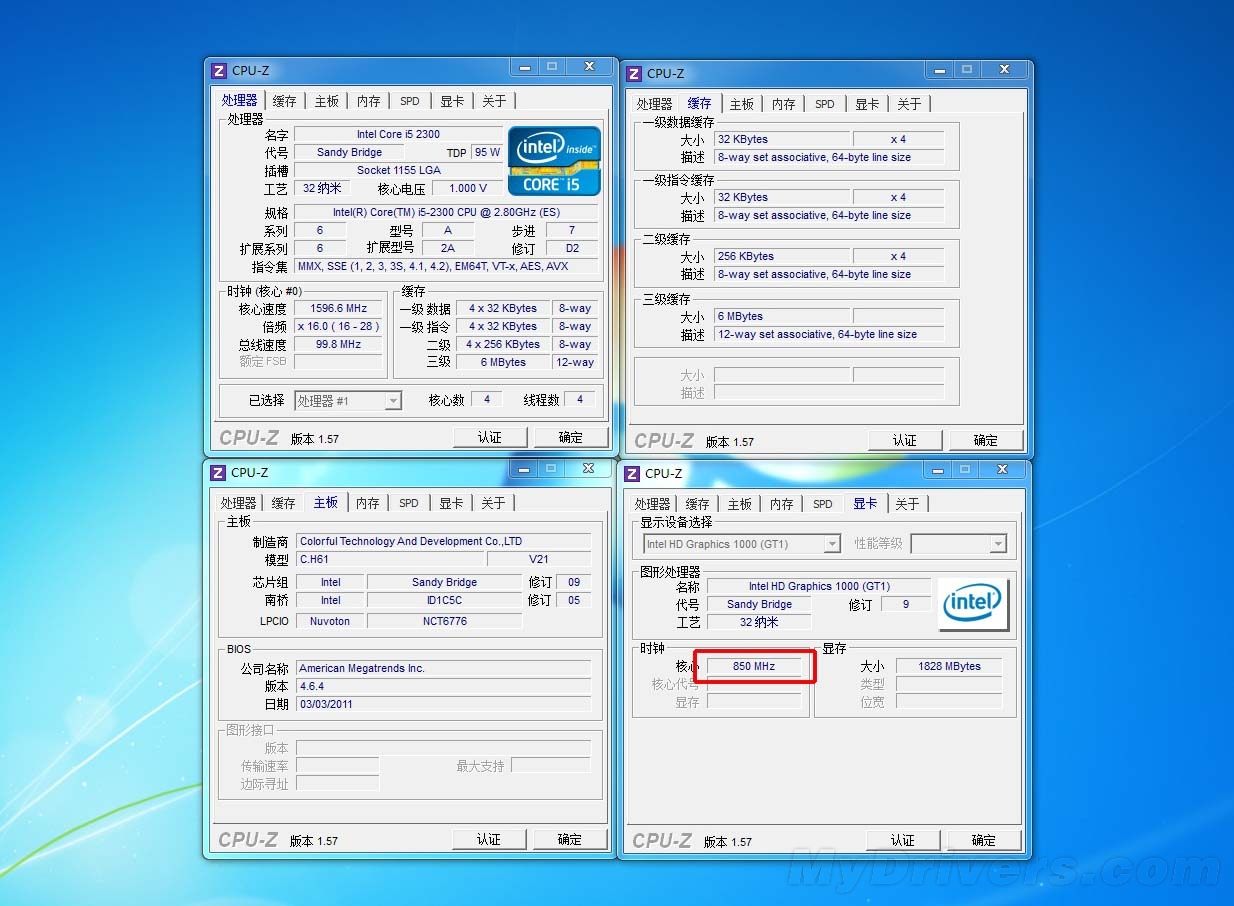Click the GPU core clock "850 MHz"
Image resolution: width=1234 pixels, height=906 pixels.
click(x=754, y=666)
